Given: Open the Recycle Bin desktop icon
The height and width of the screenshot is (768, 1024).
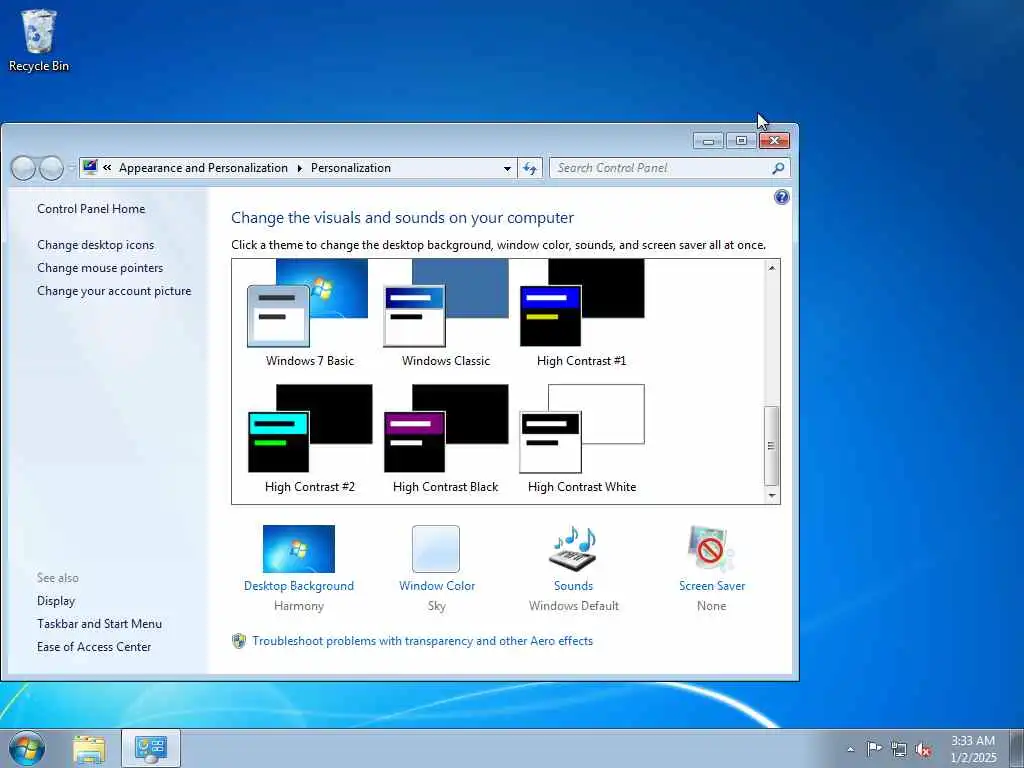Looking at the screenshot, I should tap(39, 40).
